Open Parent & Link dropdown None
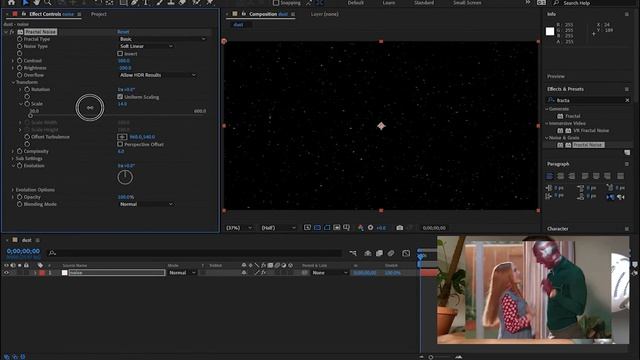 pyautogui.click(x=329, y=273)
